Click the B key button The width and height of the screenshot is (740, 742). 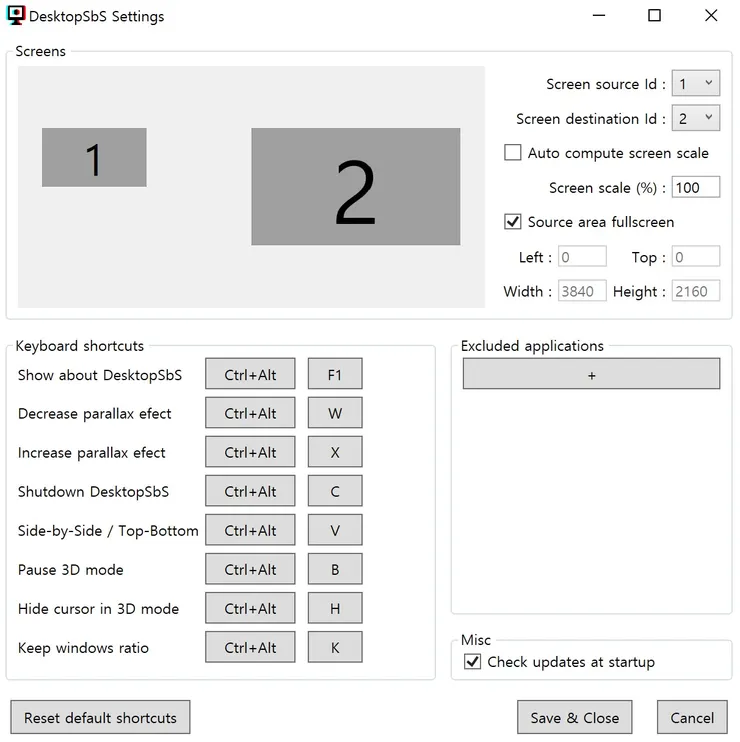(x=335, y=569)
